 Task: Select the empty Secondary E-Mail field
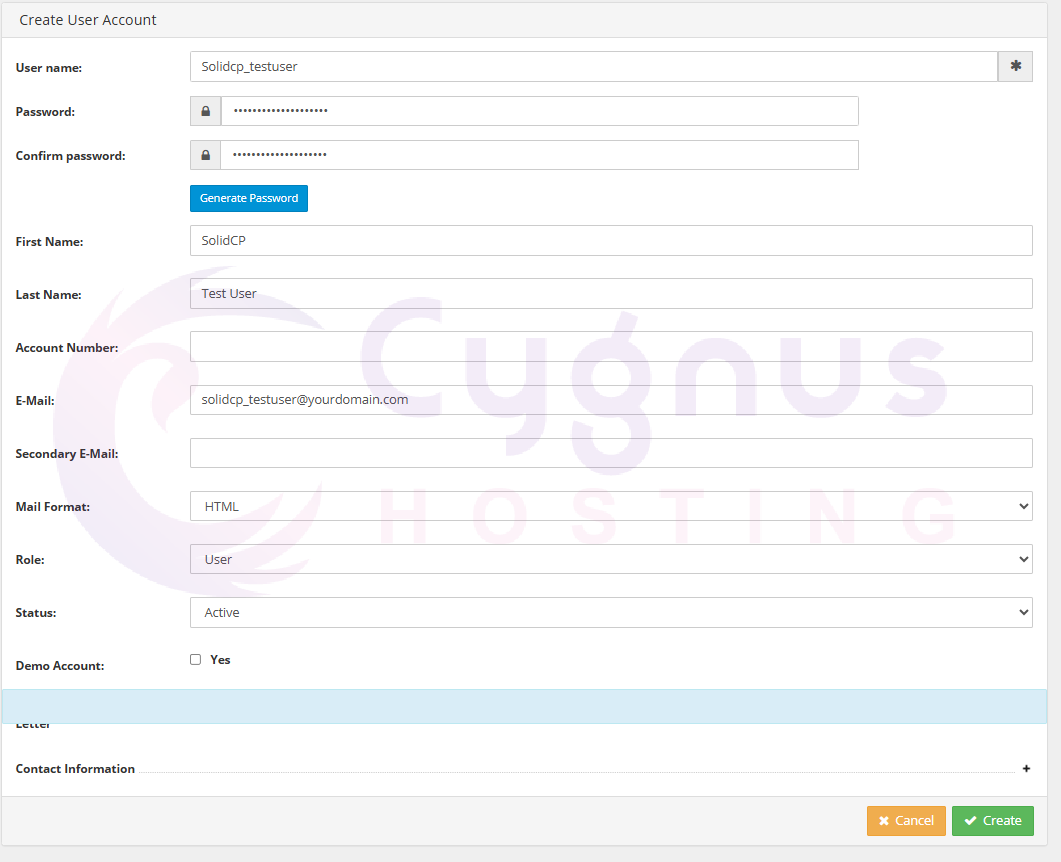[610, 453]
